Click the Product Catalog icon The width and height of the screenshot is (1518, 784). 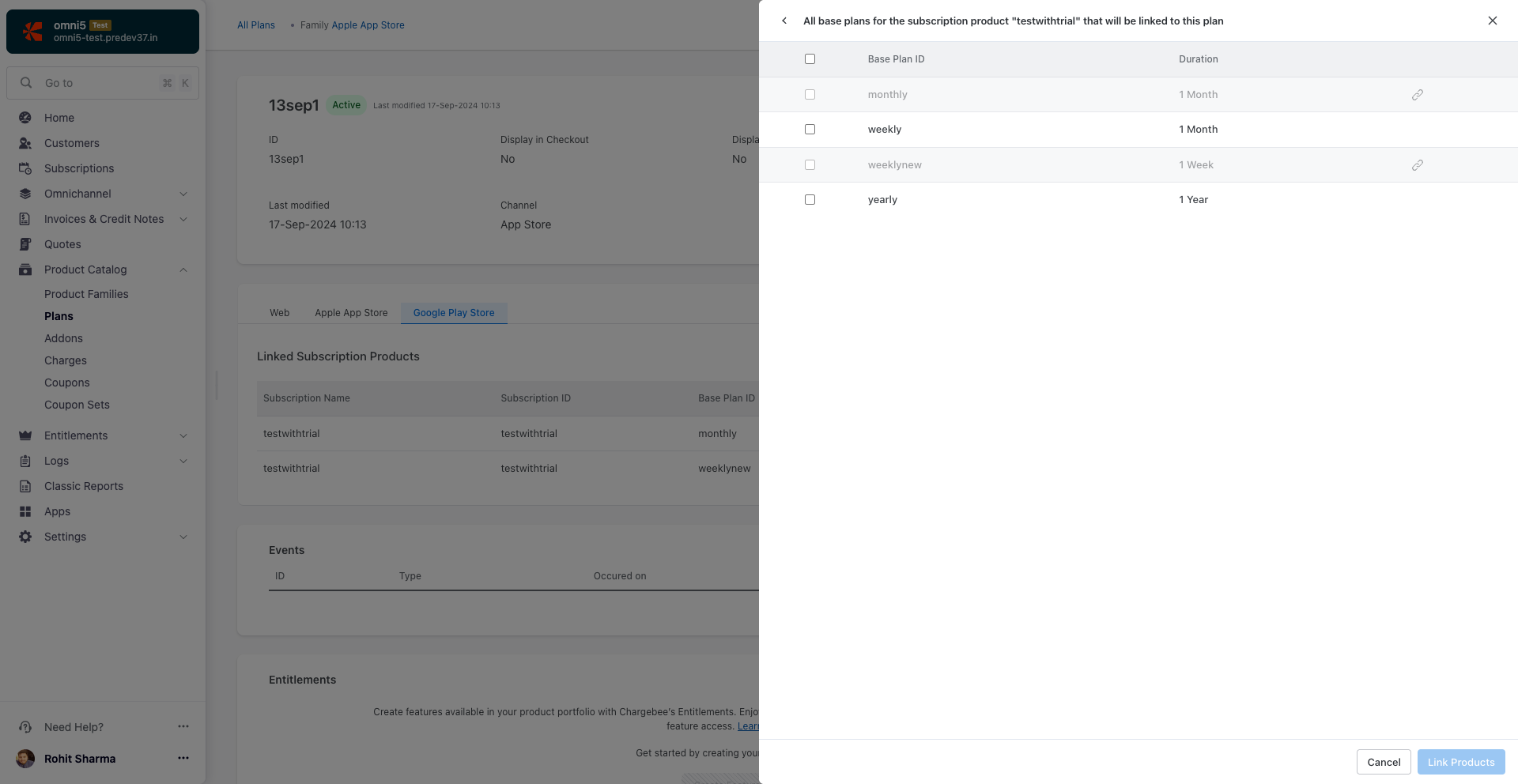25,269
